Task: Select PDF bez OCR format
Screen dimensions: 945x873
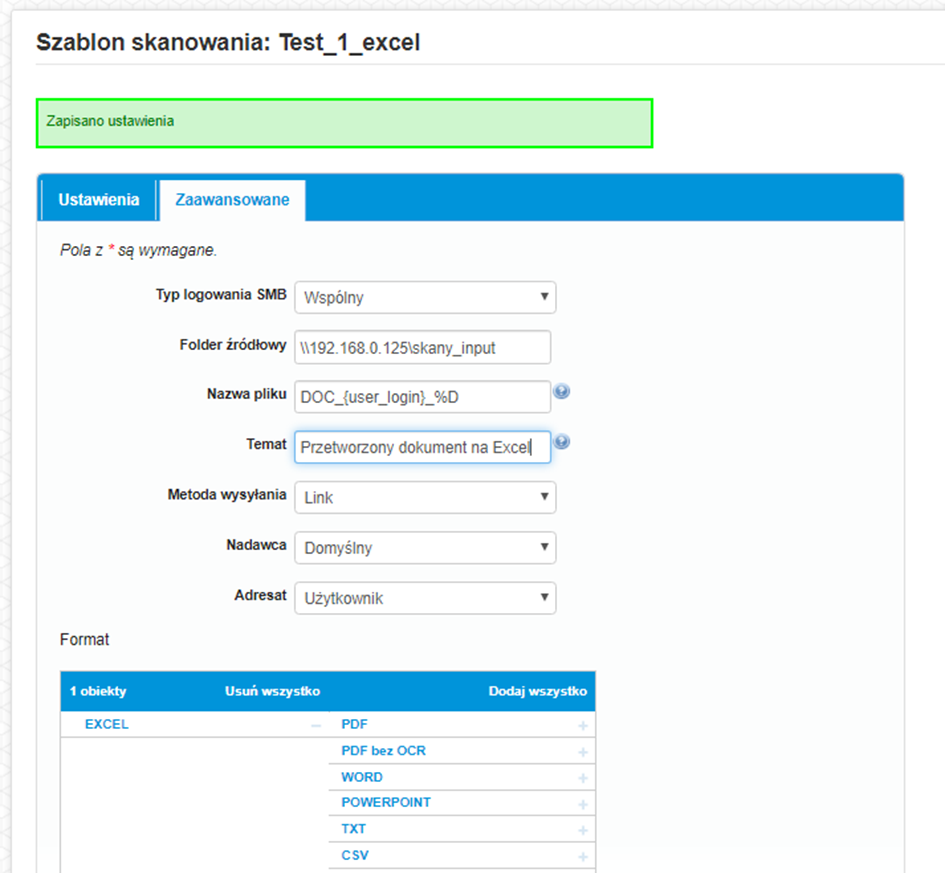Action: point(383,751)
